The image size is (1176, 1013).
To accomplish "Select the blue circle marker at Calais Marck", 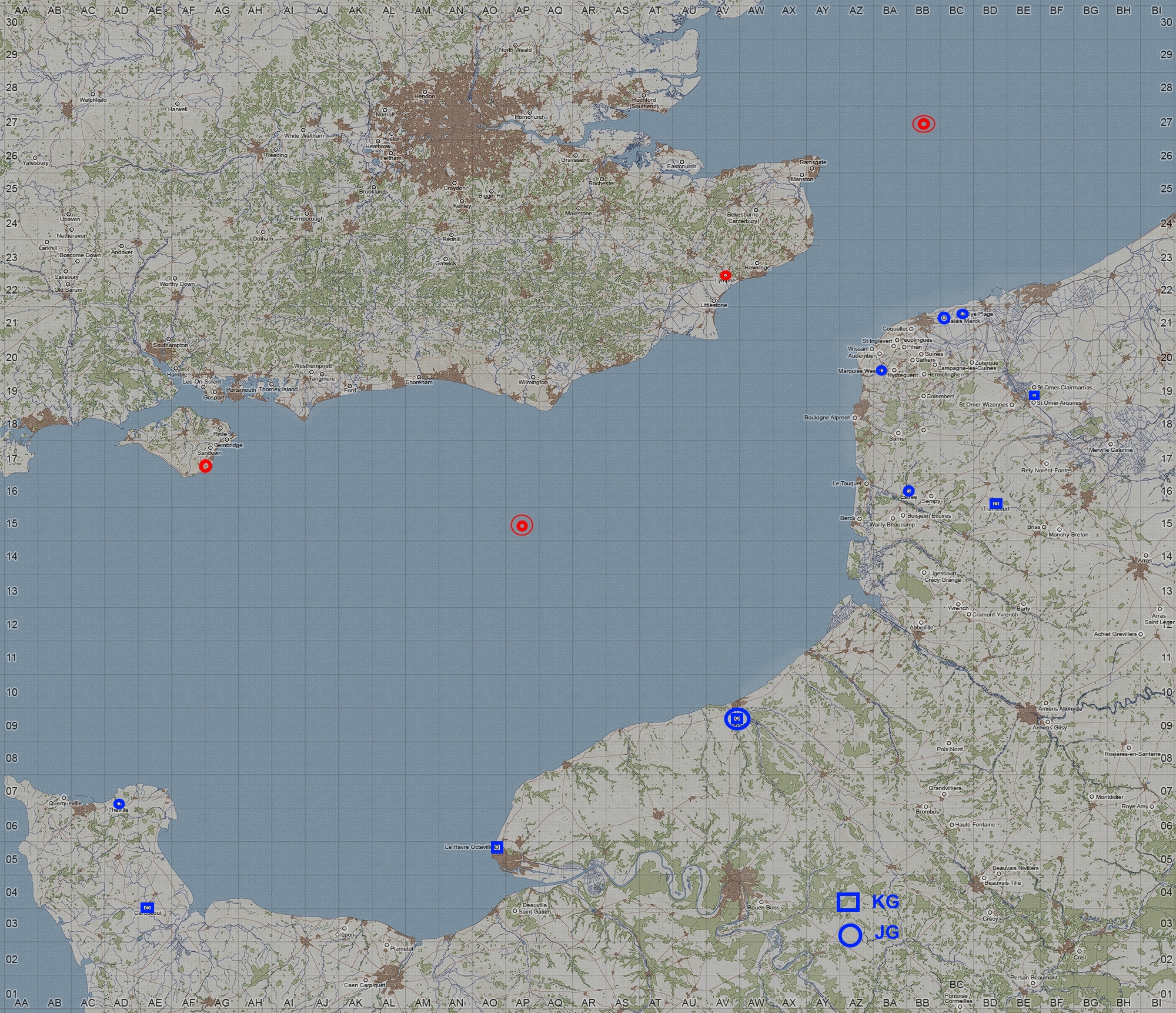I will point(944,318).
